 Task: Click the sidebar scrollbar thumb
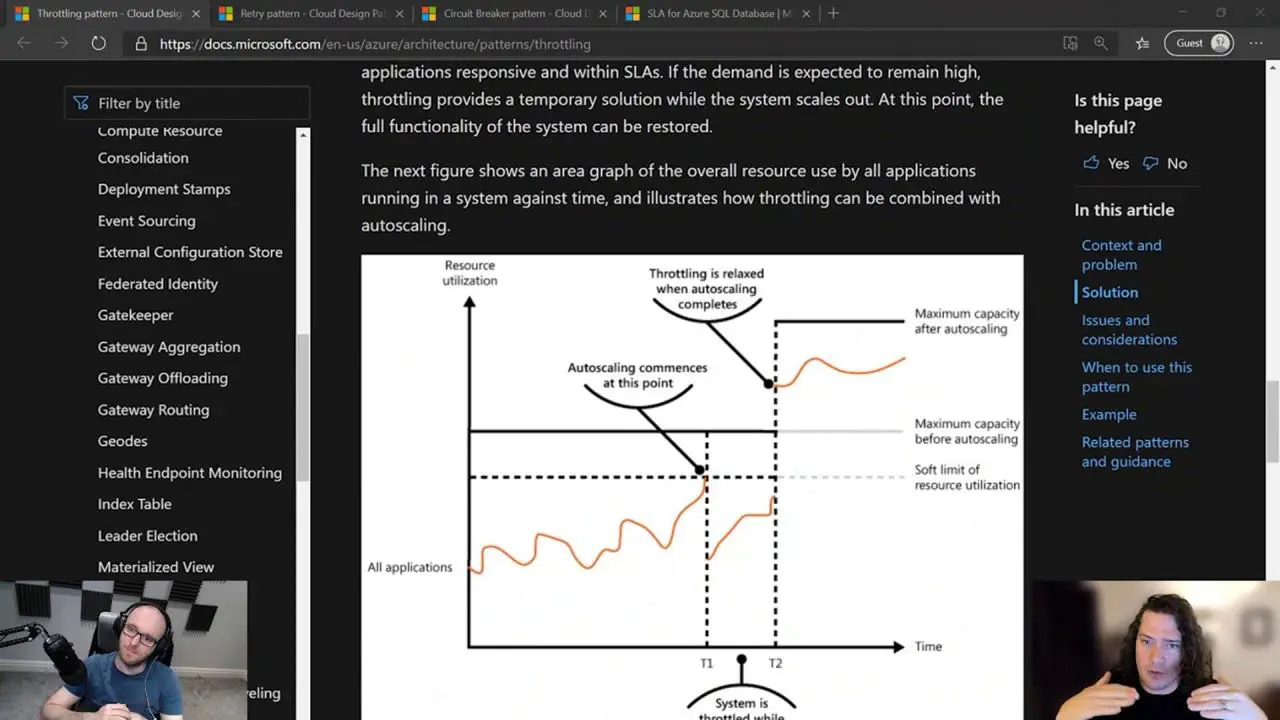303,406
